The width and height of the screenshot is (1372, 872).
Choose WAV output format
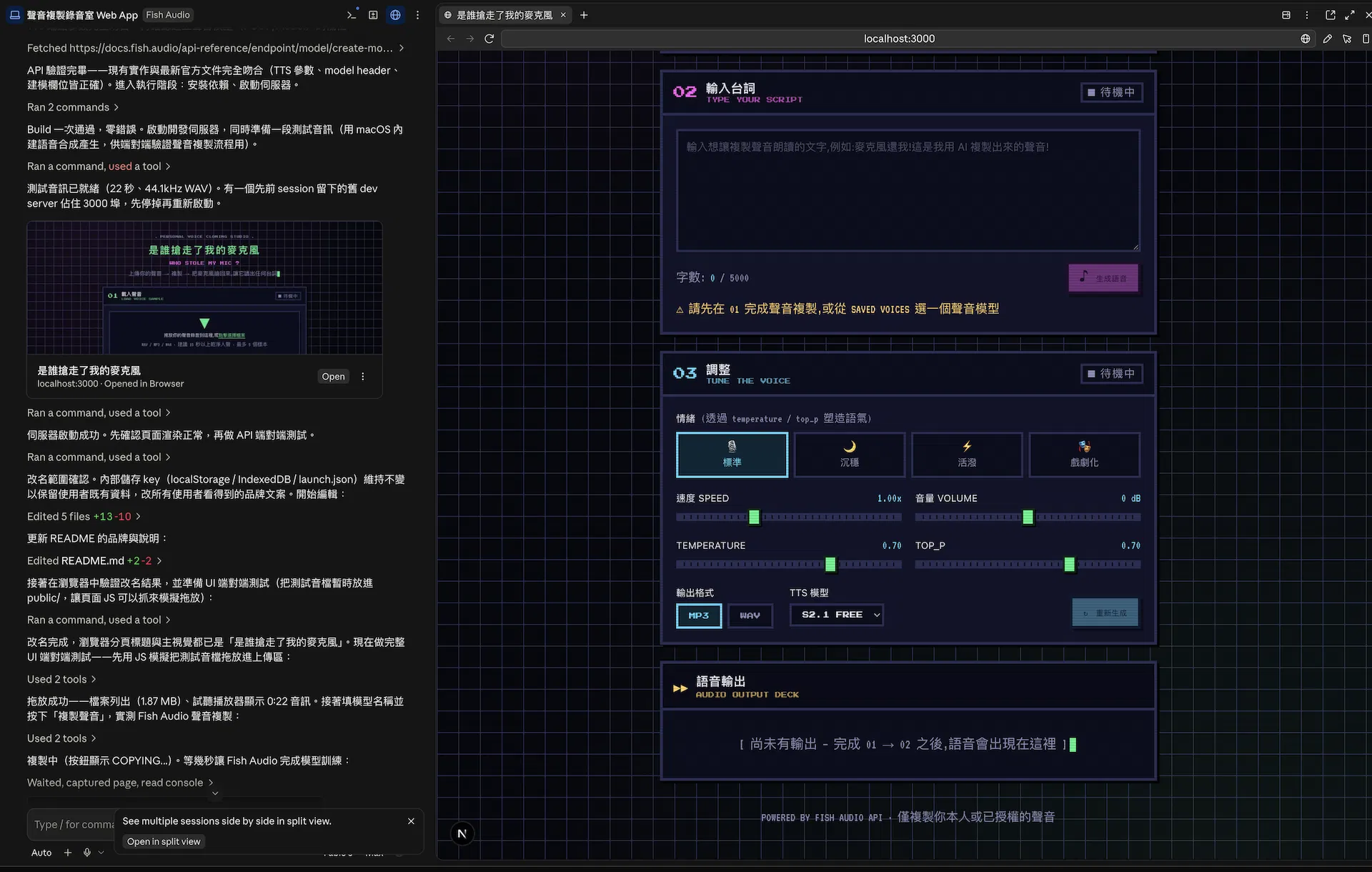click(750, 615)
